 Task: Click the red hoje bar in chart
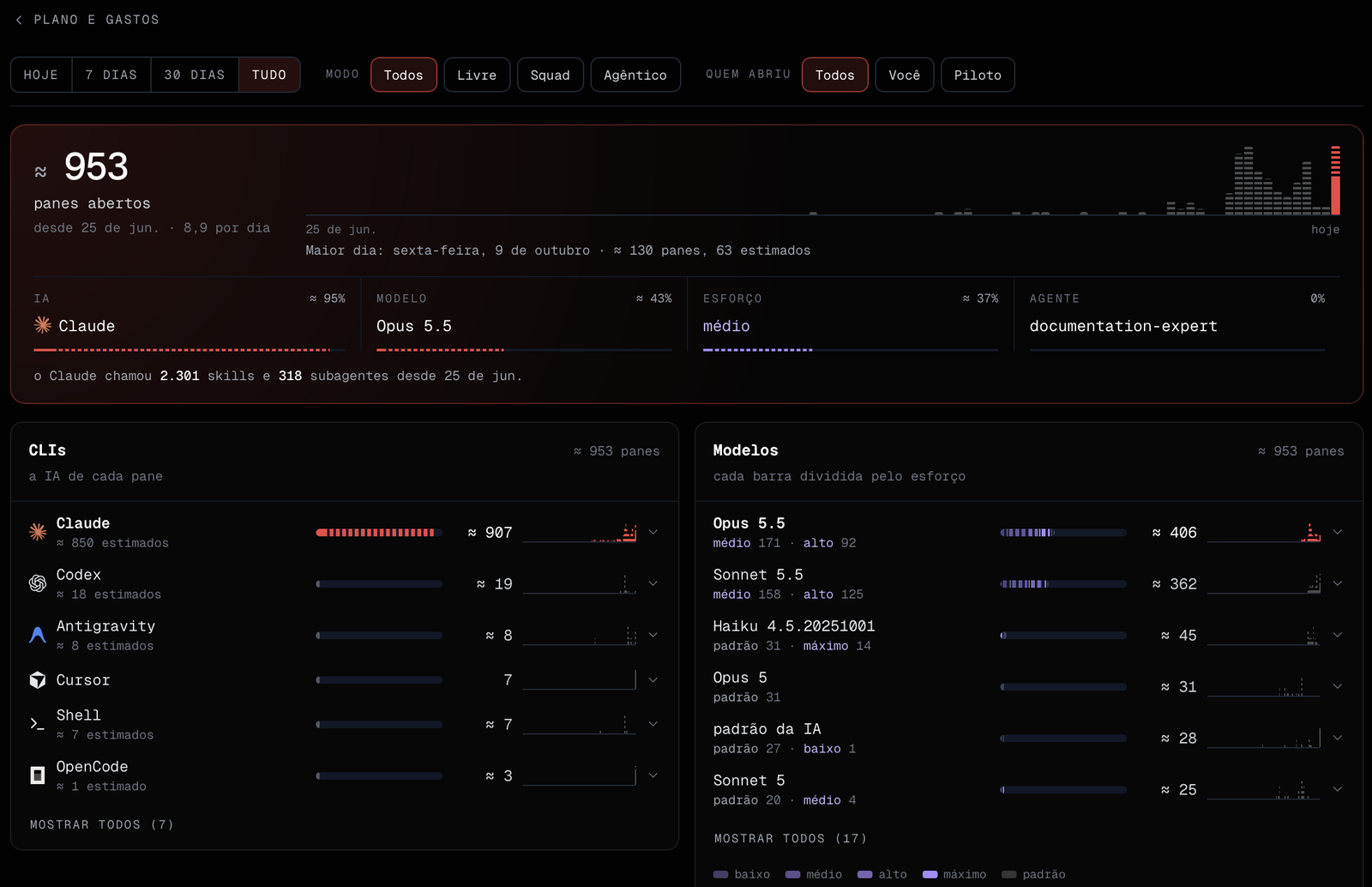1335,180
